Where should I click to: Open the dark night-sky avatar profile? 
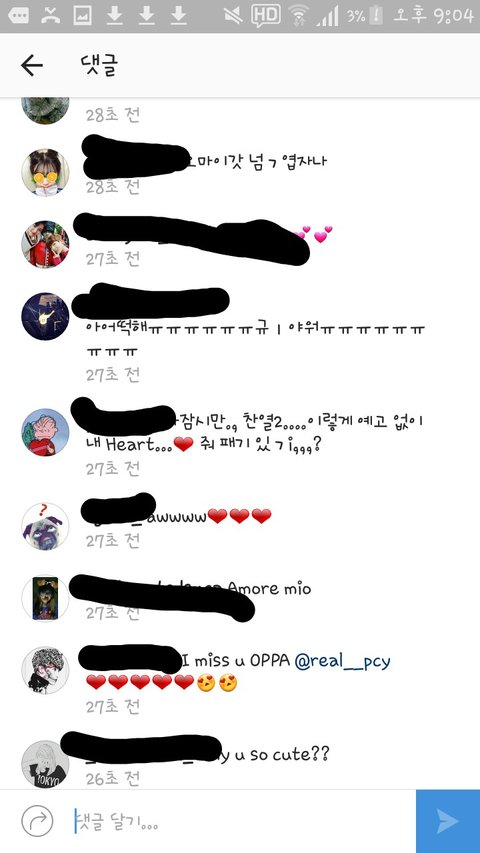click(45, 317)
